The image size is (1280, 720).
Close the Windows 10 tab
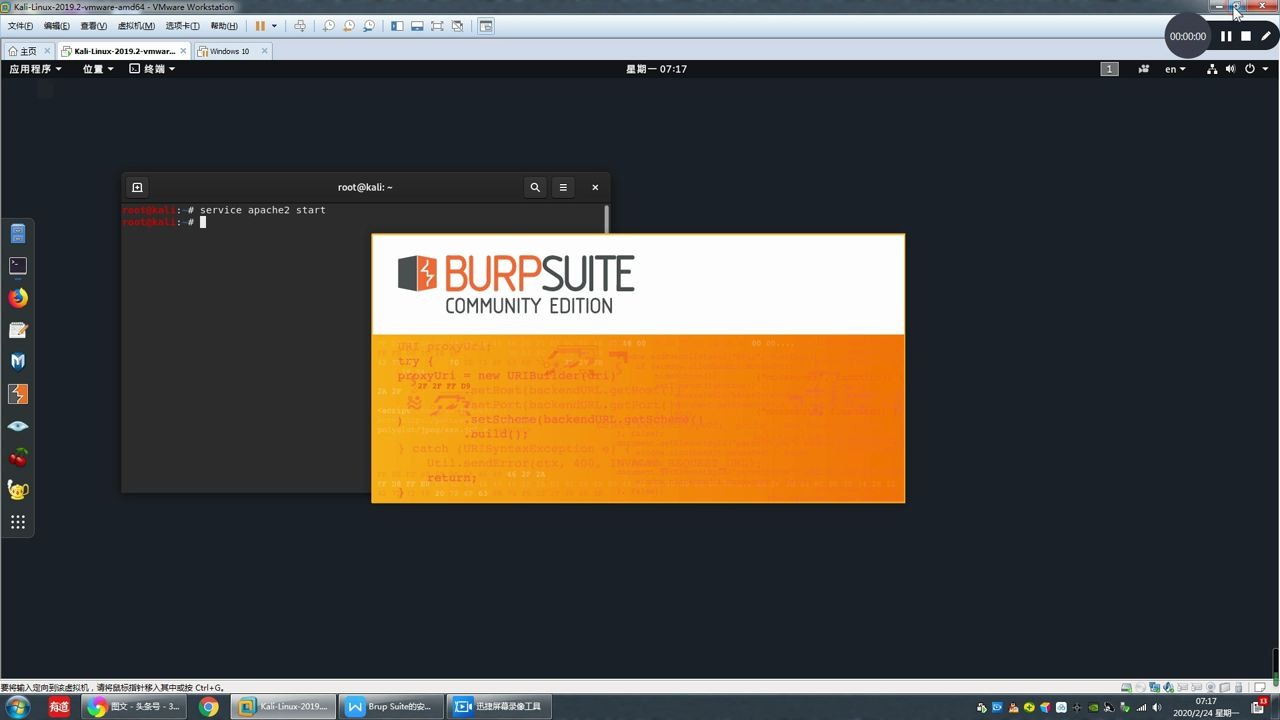tap(265, 51)
